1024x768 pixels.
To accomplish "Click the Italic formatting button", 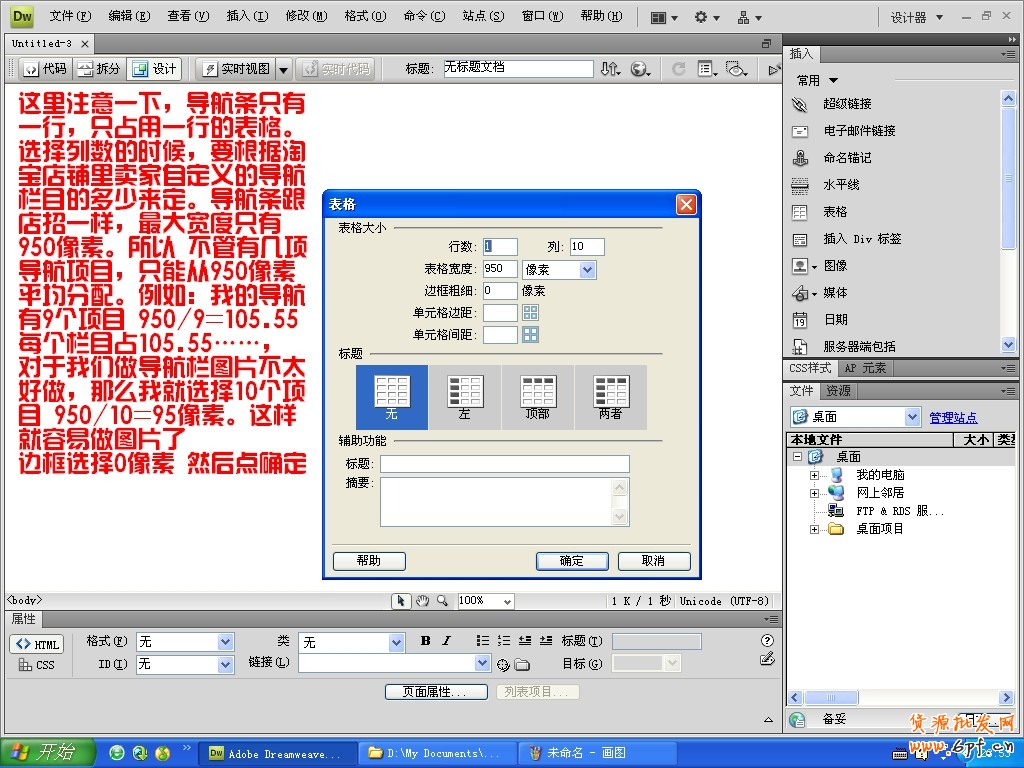I will pyautogui.click(x=446, y=641).
